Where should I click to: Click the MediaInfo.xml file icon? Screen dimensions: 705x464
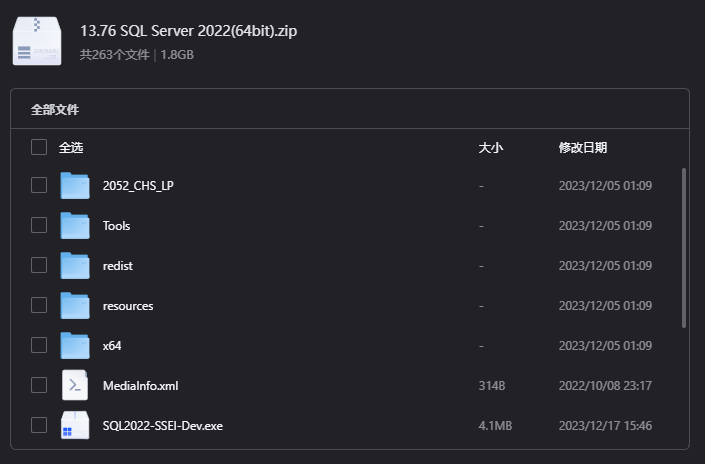pos(75,385)
